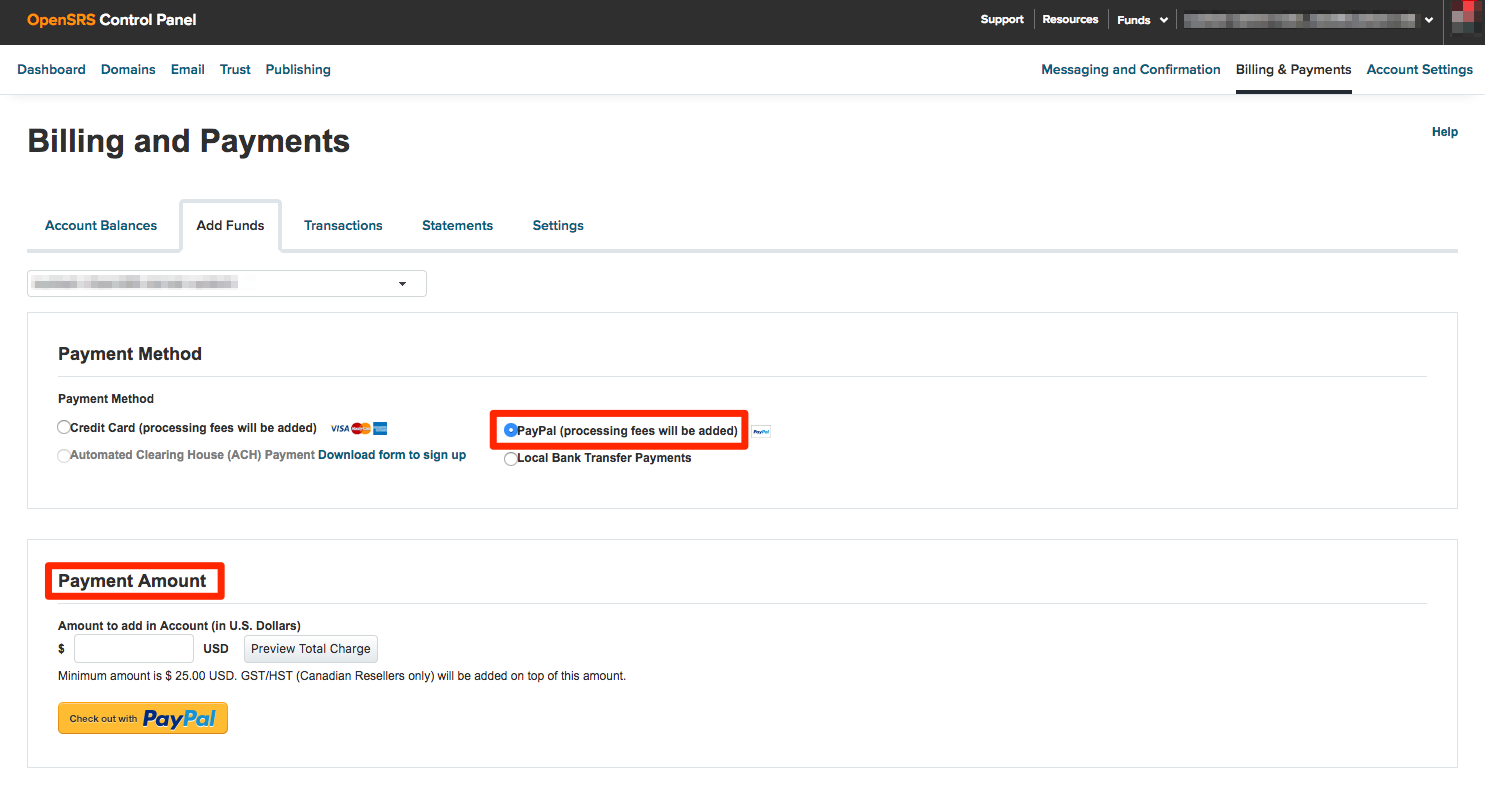Open the Transactions tab
Screen dimensions: 1485x800
pos(343,226)
